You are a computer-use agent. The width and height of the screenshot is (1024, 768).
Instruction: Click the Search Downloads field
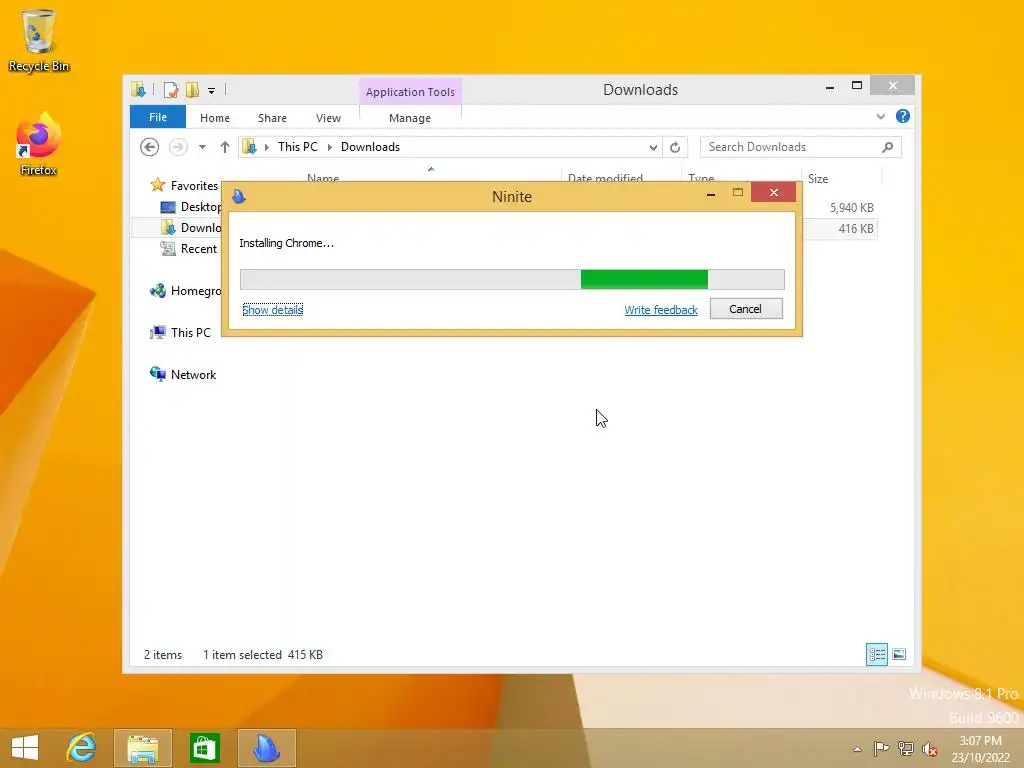click(x=801, y=148)
